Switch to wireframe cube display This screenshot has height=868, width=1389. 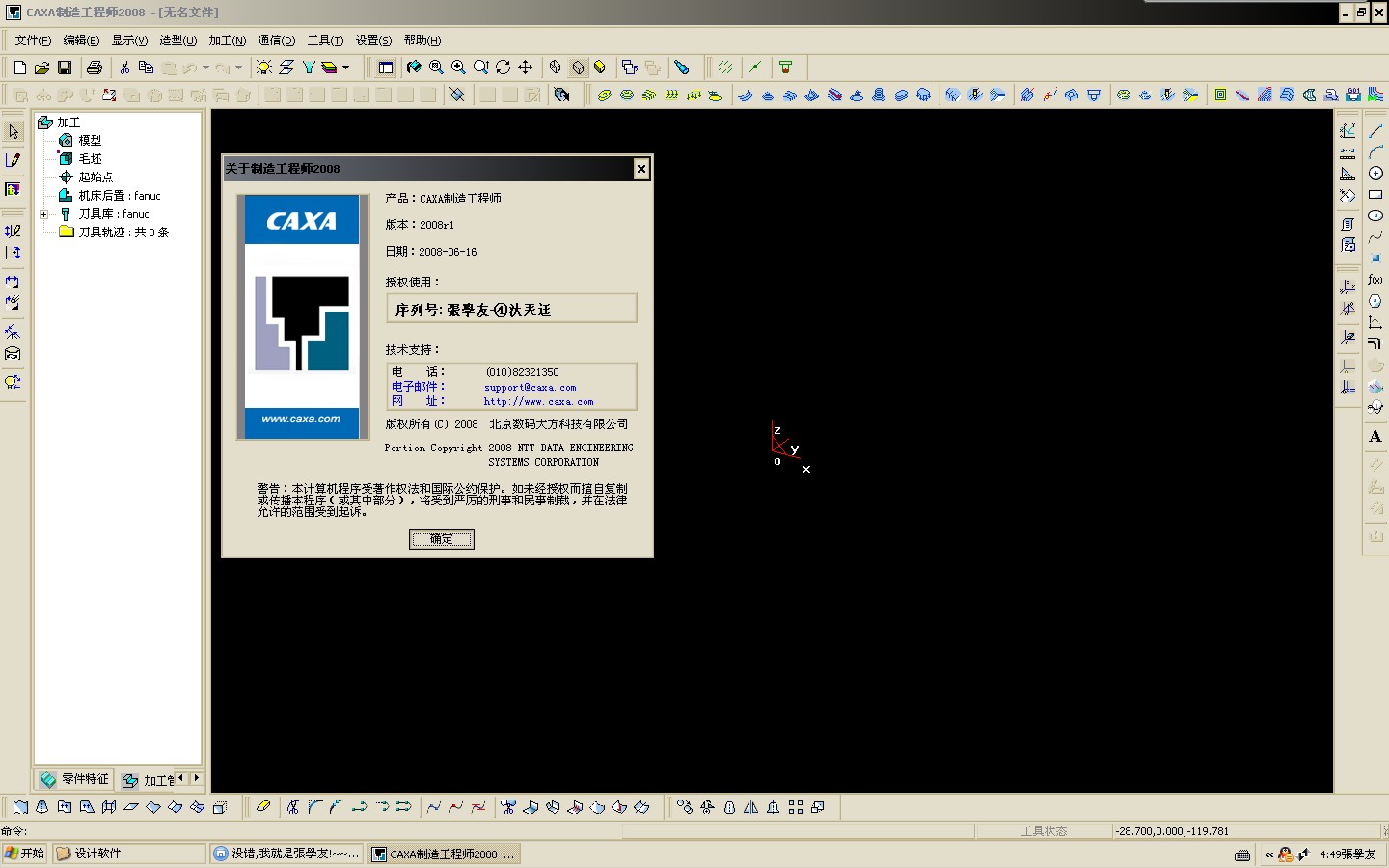(556, 68)
